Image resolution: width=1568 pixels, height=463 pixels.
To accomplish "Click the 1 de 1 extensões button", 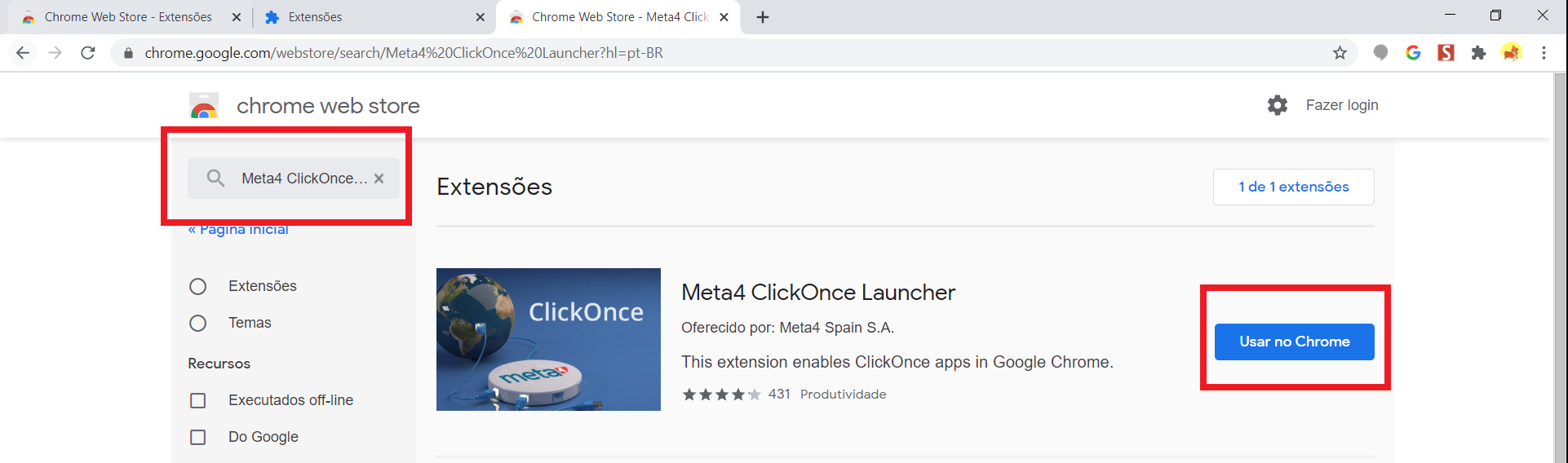I will 1293,187.
